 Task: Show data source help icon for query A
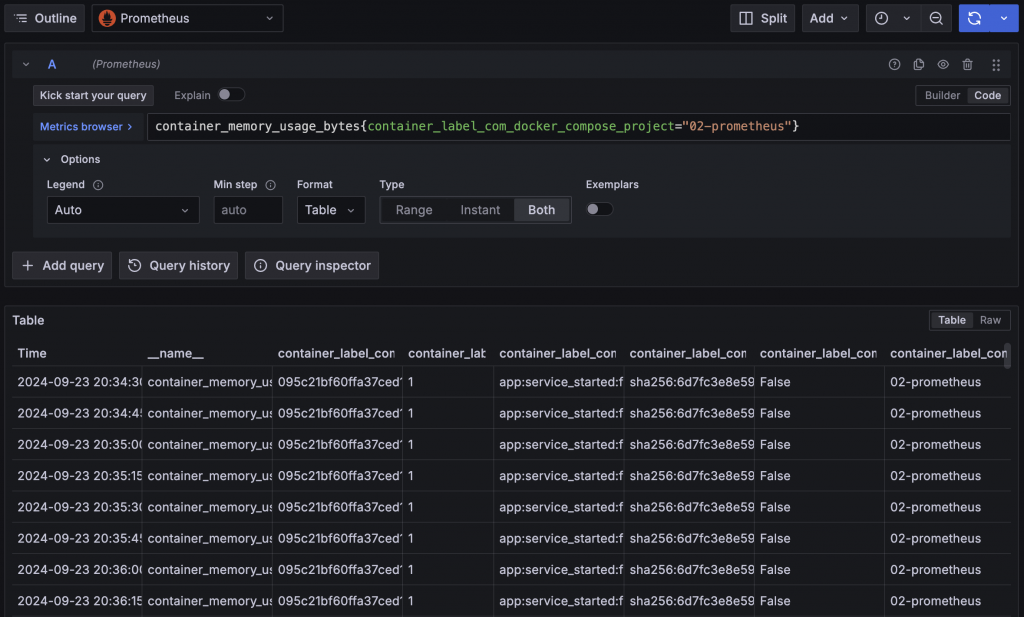[x=894, y=64]
